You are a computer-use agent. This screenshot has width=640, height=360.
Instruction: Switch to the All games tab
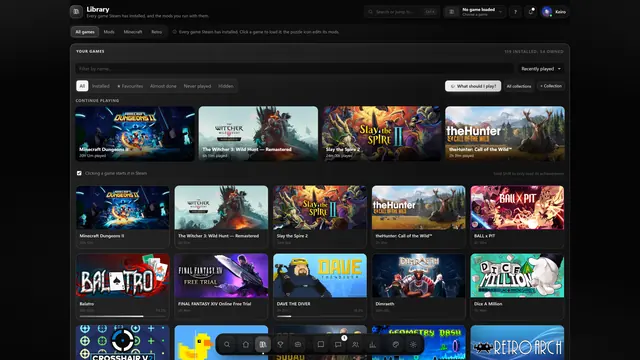[85, 32]
